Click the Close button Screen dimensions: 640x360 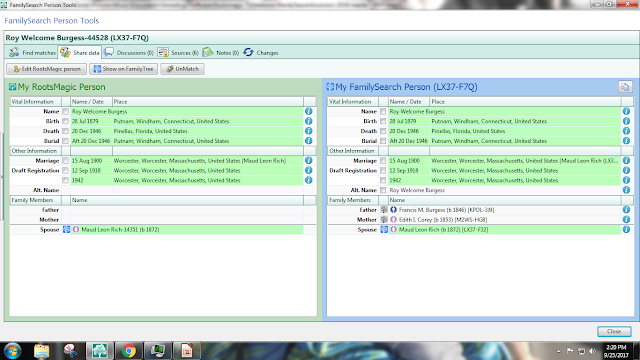pos(614,331)
